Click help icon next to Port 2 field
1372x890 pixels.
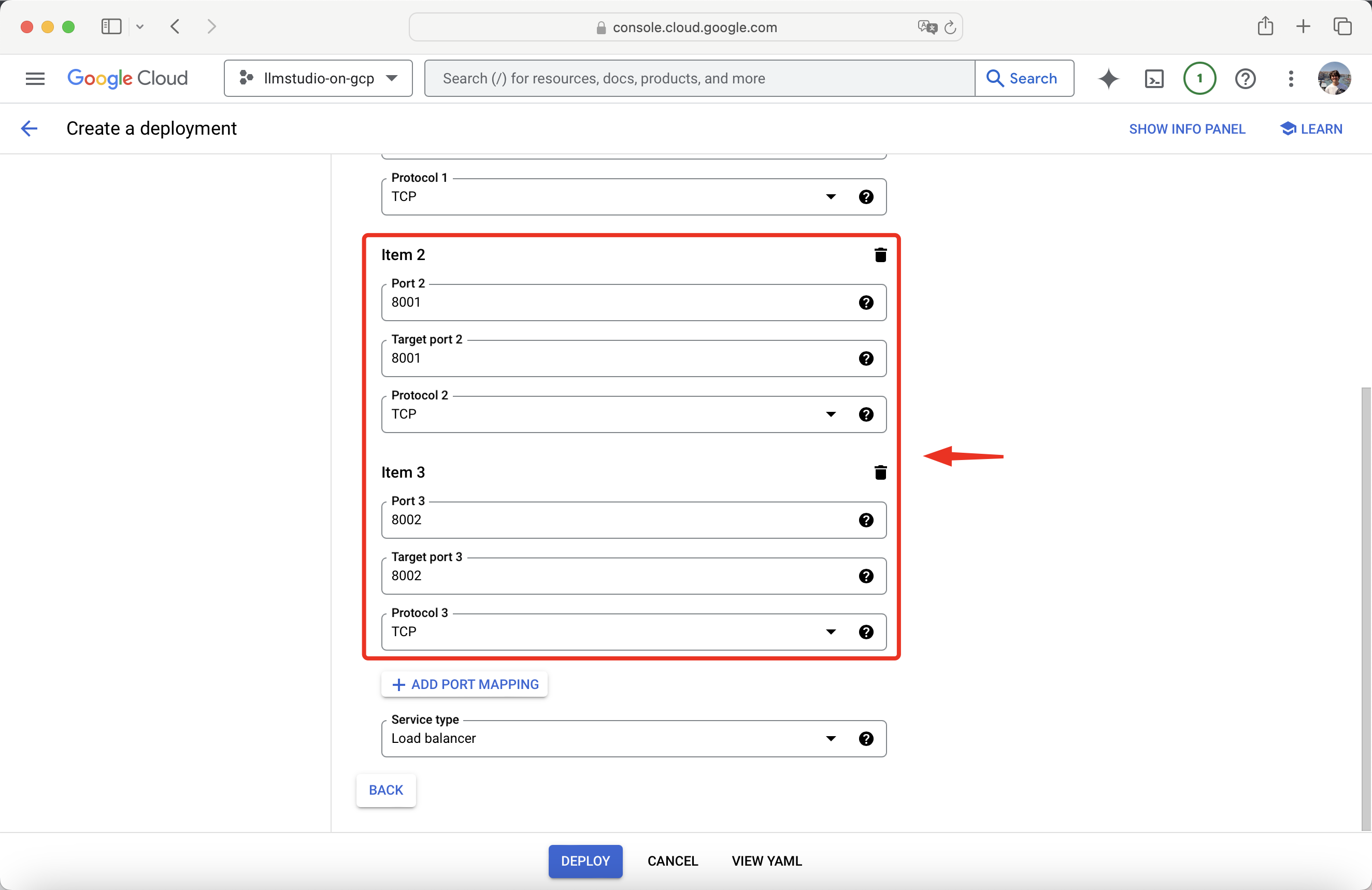tap(865, 303)
